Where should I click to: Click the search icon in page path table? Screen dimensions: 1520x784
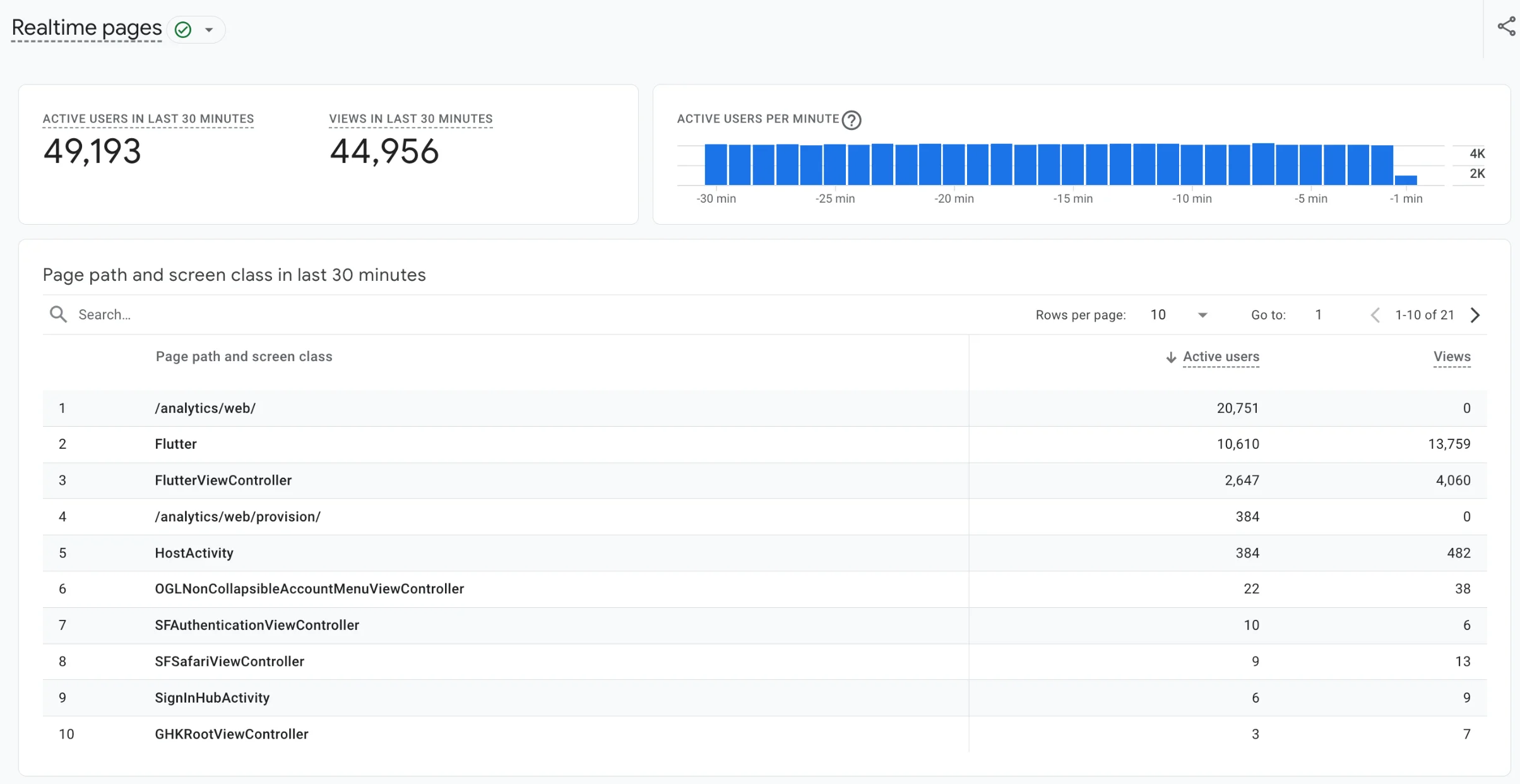coord(58,314)
